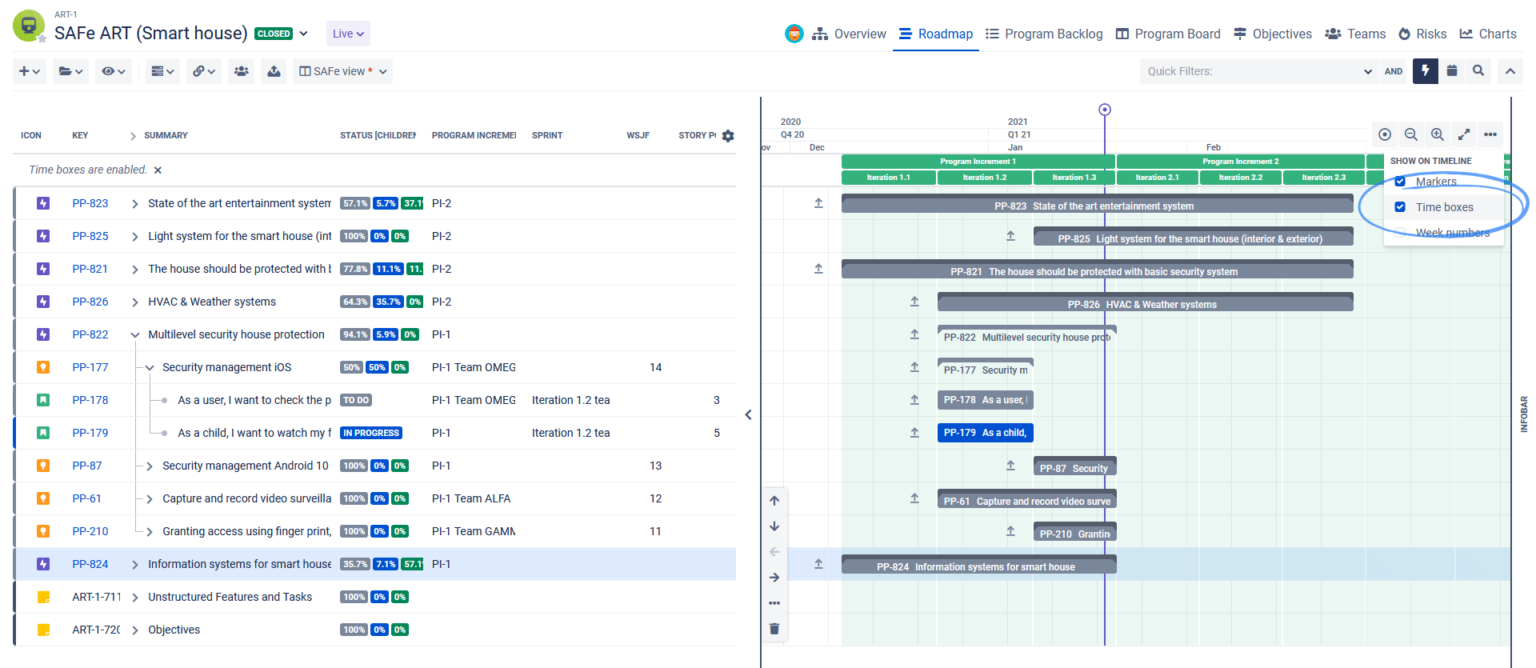Zoom in on the timeline with magnifier plus
Screen dimensions: 1536x668
[x=1436, y=133]
